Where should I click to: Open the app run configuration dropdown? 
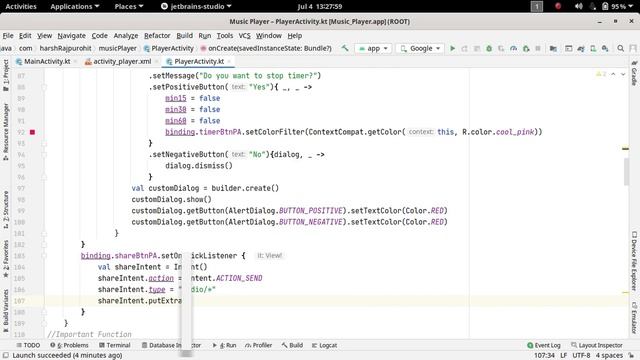coord(373,48)
